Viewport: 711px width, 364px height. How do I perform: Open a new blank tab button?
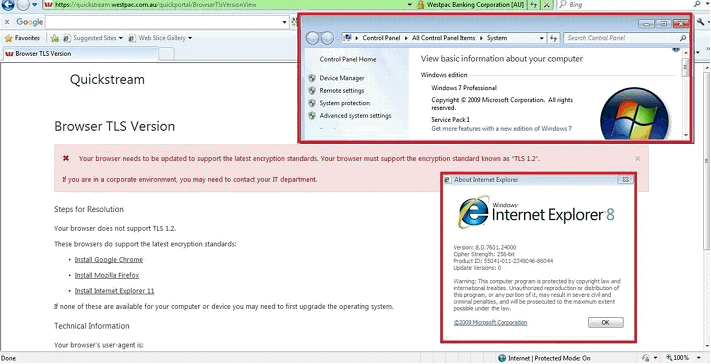click(x=166, y=54)
